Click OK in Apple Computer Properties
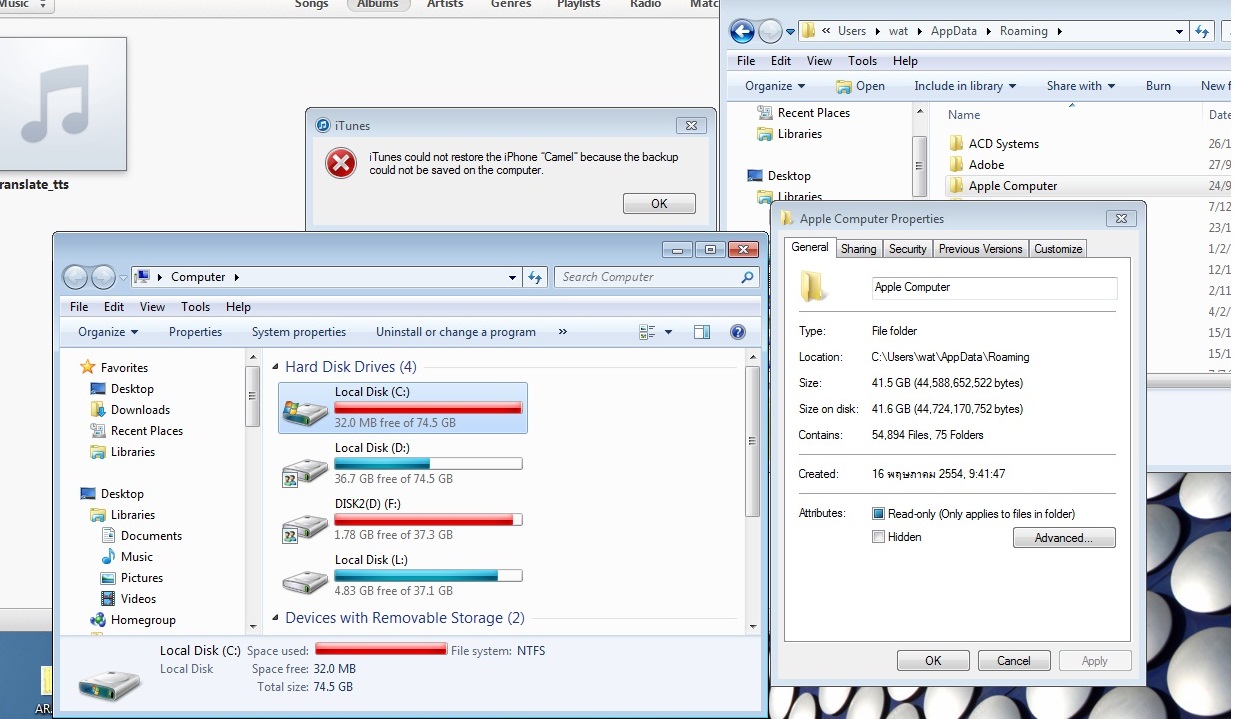This screenshot has width=1233, height=719. [933, 661]
